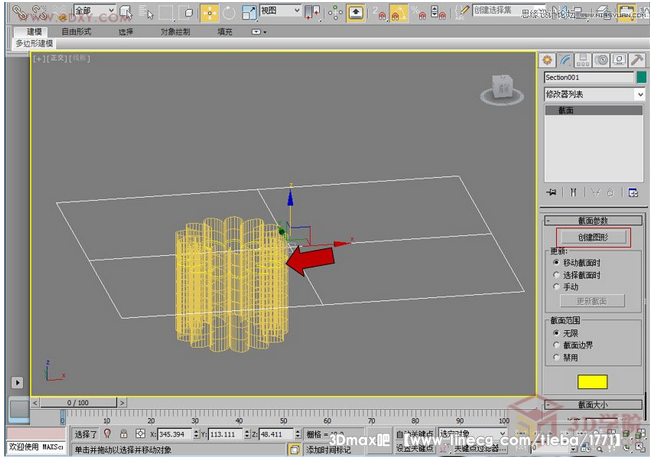Select the 截面 entry in modifier stack
The image size is (650, 457).
tap(594, 110)
